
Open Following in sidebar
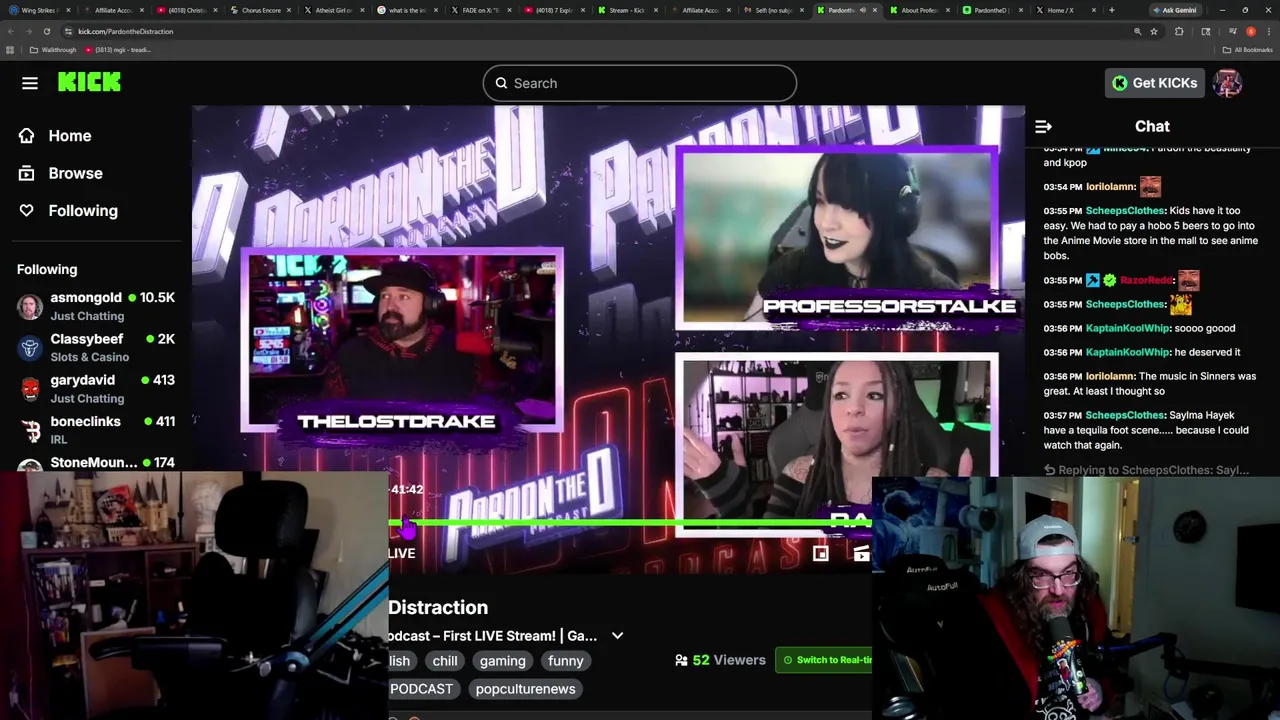pos(83,210)
